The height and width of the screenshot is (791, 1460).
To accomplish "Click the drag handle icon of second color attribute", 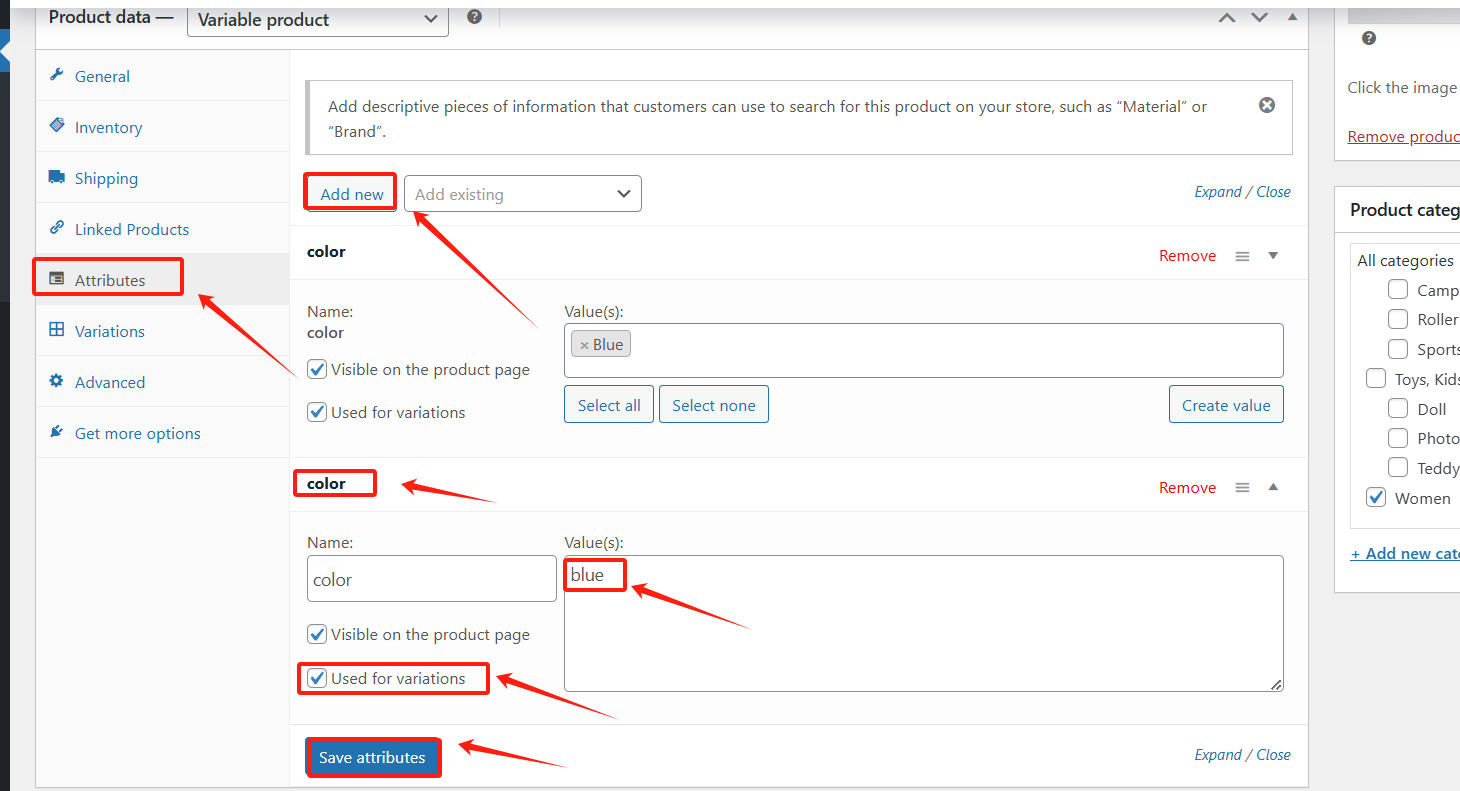I will point(1242,488).
